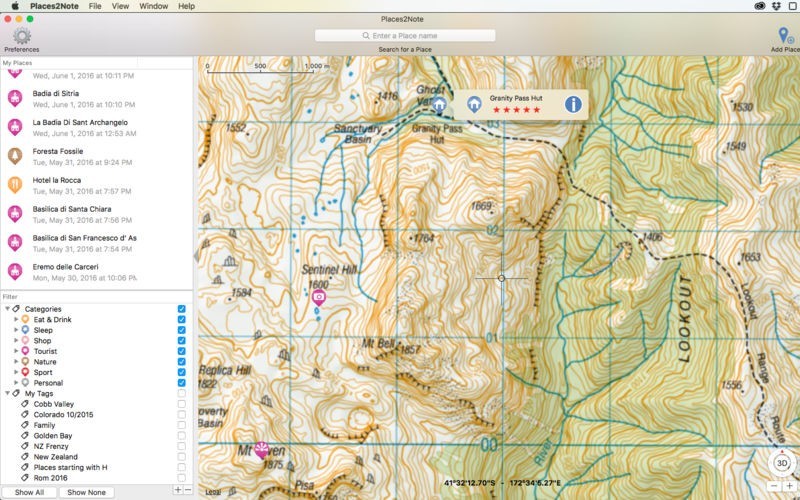The image size is (800, 500).
Task: Collapse the Categories tree
Action: point(7,309)
